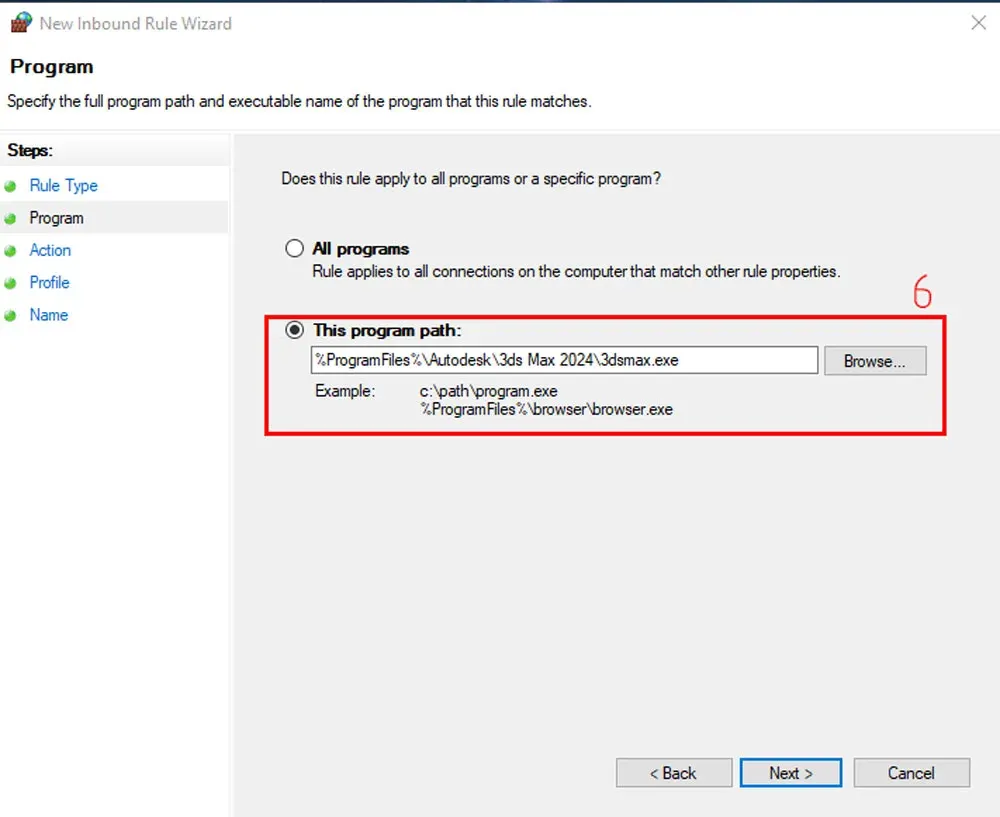Go to the Name step
Screen dimensions: 1000x817
[x=48, y=314]
